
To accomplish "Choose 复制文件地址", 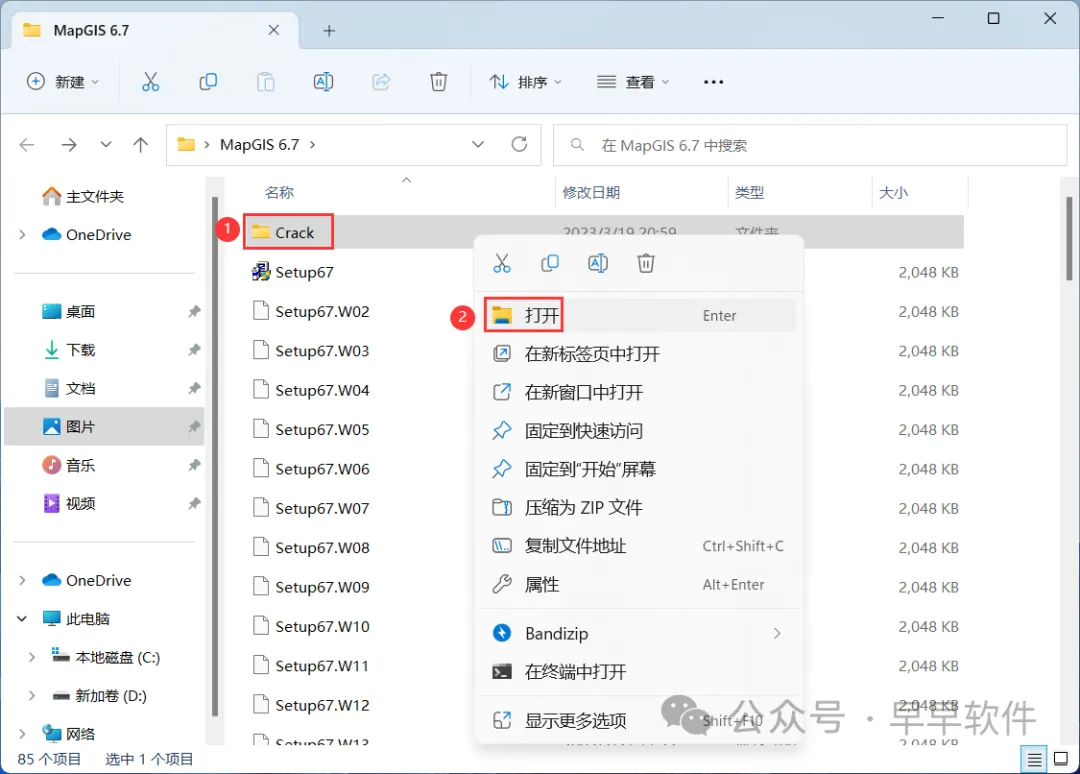I will pyautogui.click(x=638, y=546).
